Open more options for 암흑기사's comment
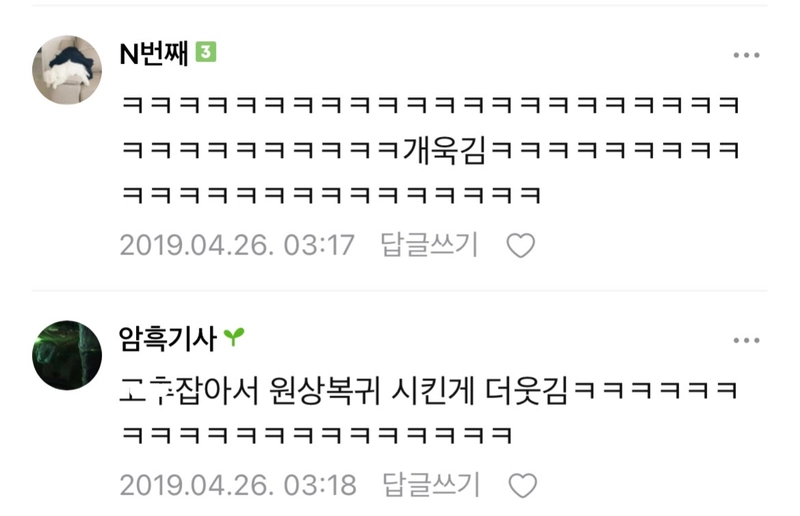The width and height of the screenshot is (800, 516). pos(746,340)
